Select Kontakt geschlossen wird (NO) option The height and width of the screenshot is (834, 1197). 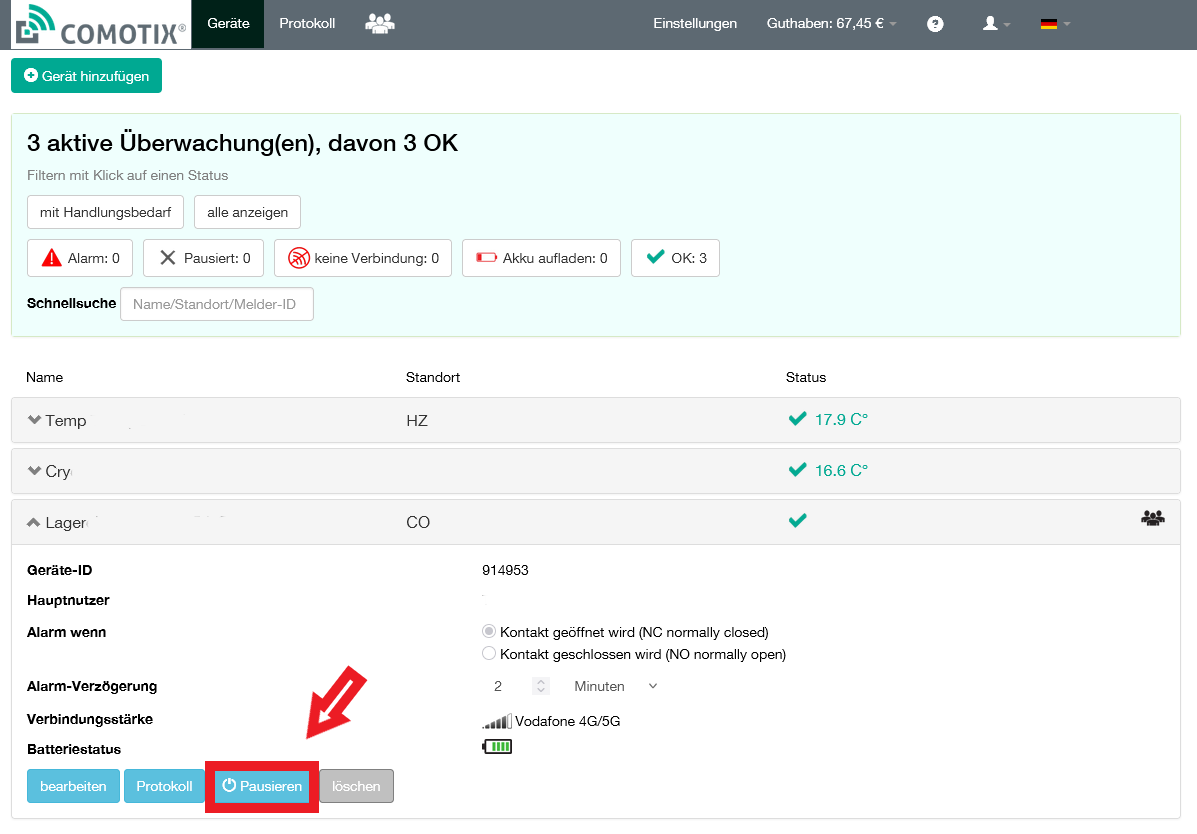[x=489, y=654]
